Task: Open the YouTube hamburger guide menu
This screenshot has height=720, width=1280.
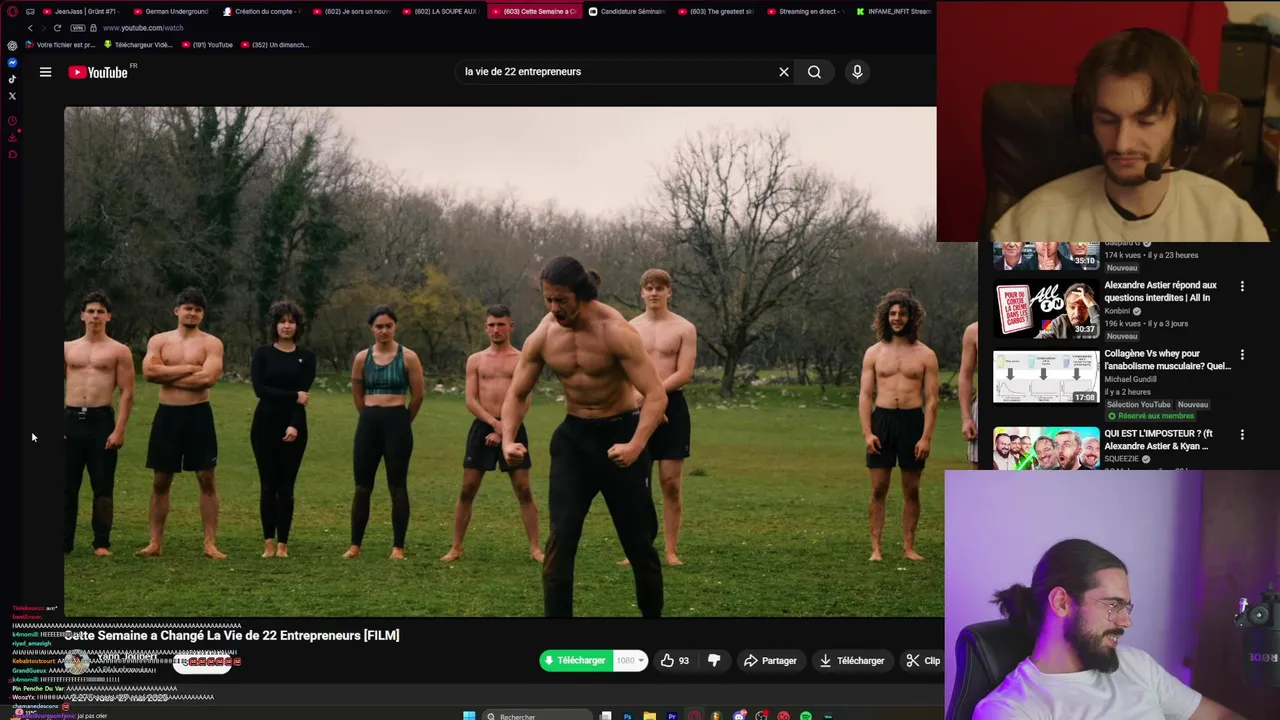Action: (45, 72)
